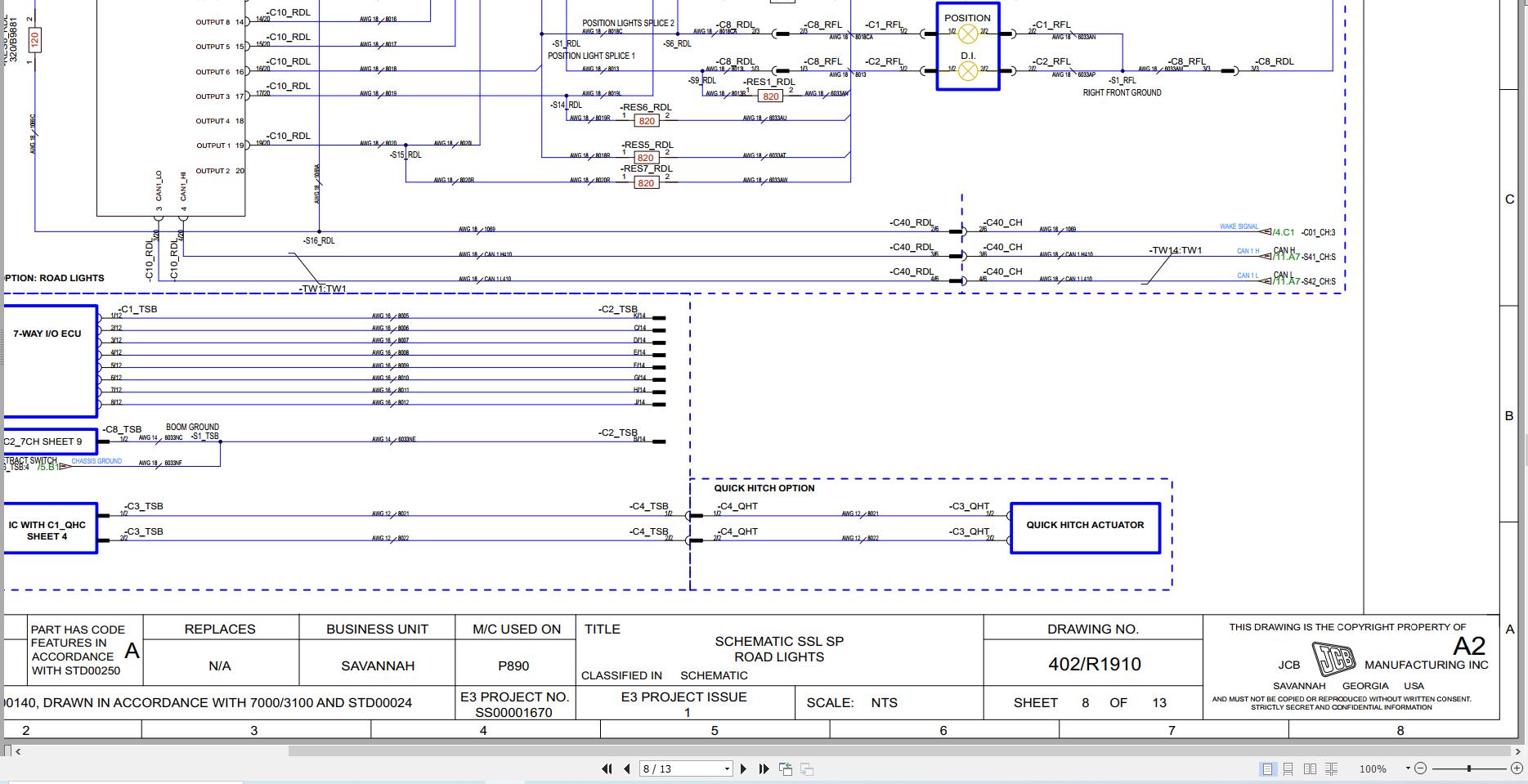Go to the previous page
The width and height of the screenshot is (1528, 784).
(x=625, y=768)
